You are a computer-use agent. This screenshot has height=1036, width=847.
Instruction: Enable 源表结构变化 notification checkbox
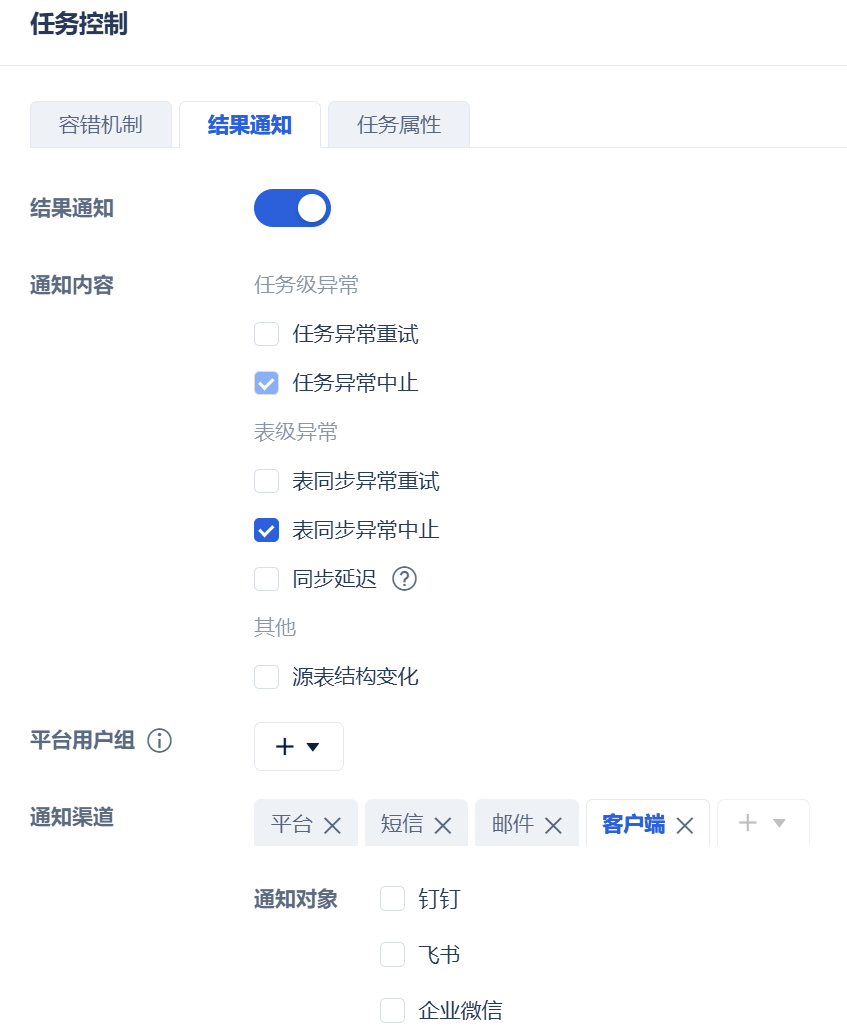click(266, 677)
